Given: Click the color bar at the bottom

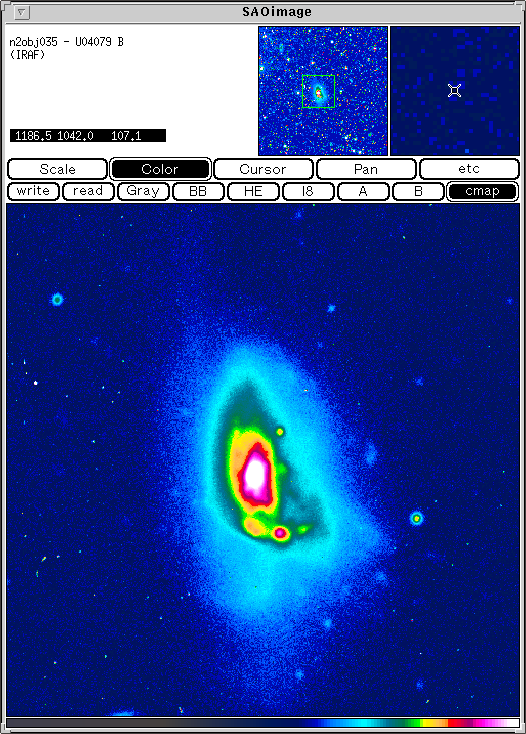Looking at the screenshot, I should coord(263,723).
